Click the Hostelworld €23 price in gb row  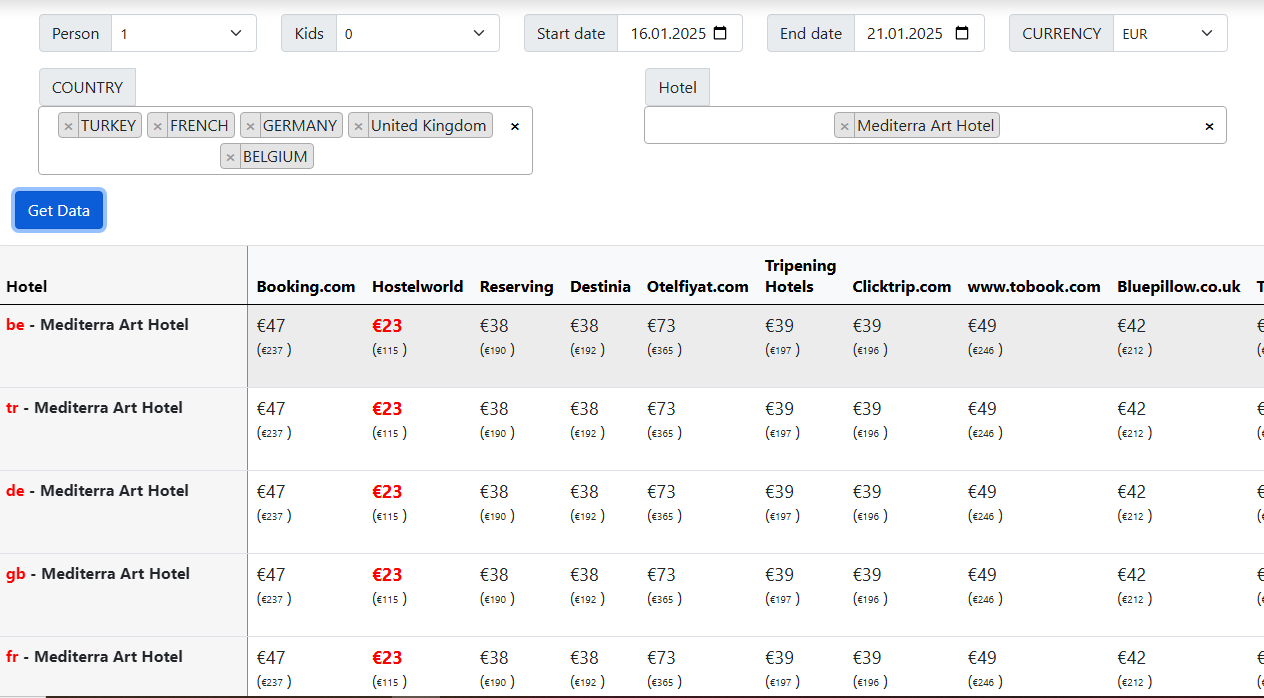pos(387,575)
